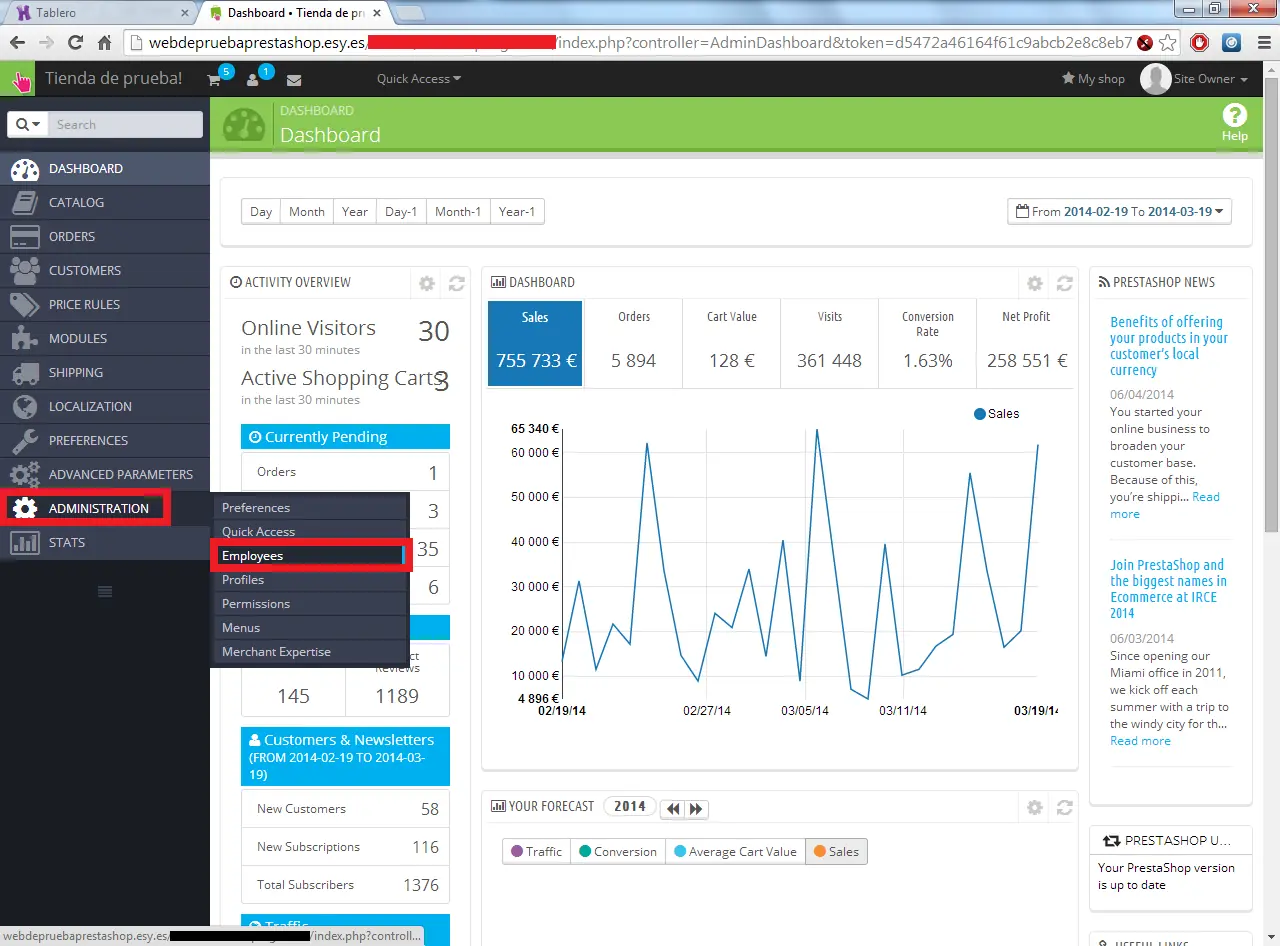Open the Dashboard panel settings gear
The width and height of the screenshot is (1280, 946).
point(1035,283)
